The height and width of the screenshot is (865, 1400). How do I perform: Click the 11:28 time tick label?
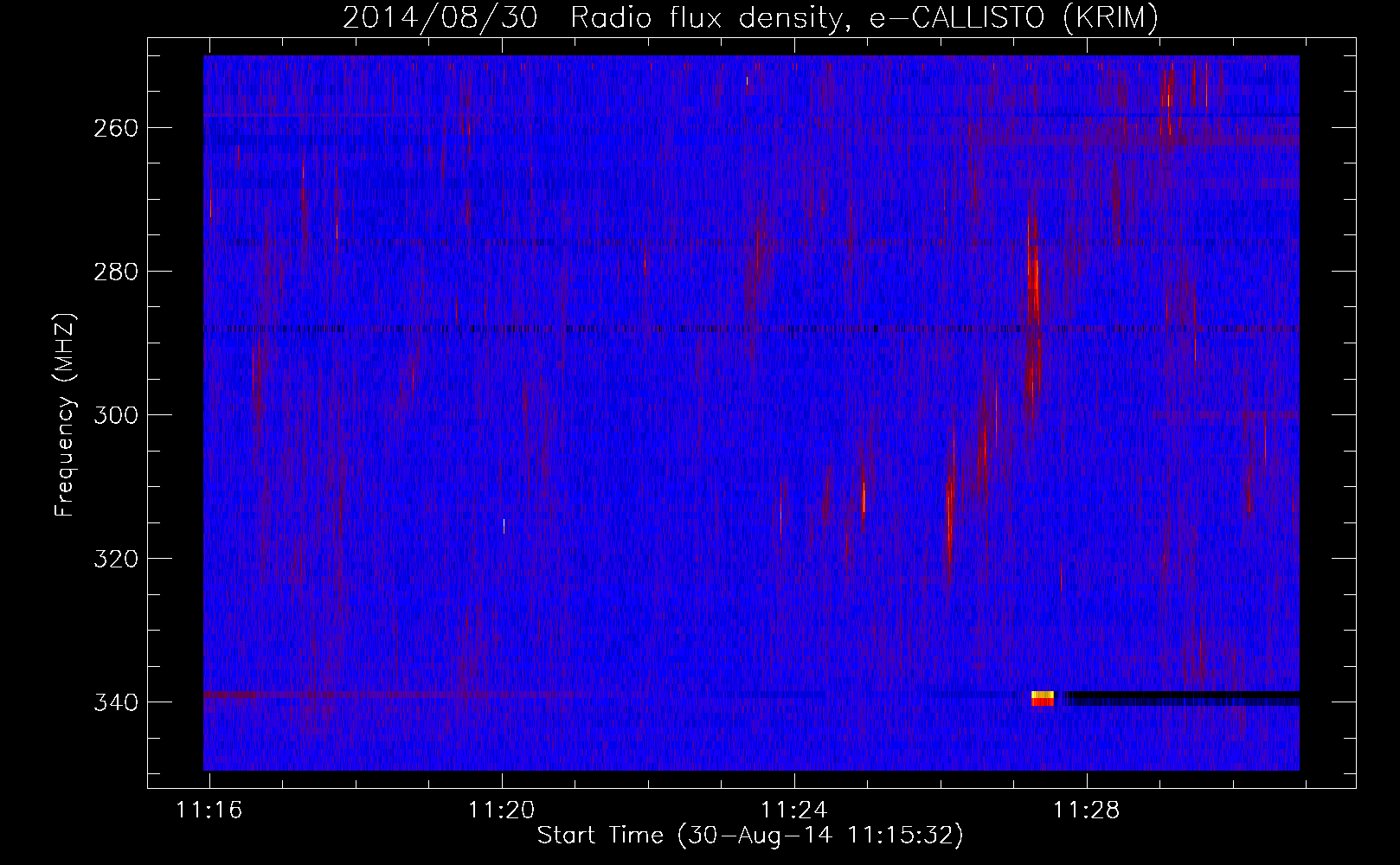(1086, 811)
